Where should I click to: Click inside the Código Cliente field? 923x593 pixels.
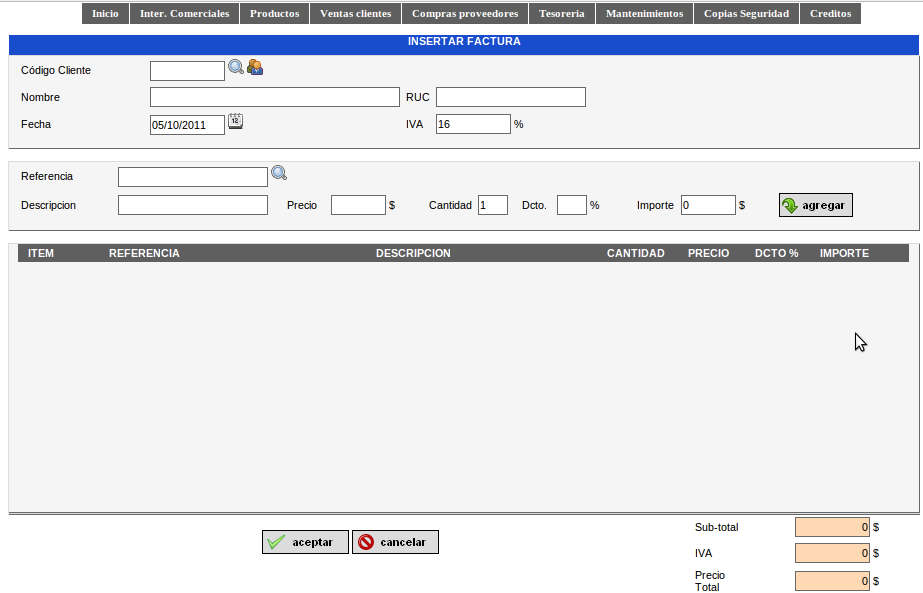186,70
